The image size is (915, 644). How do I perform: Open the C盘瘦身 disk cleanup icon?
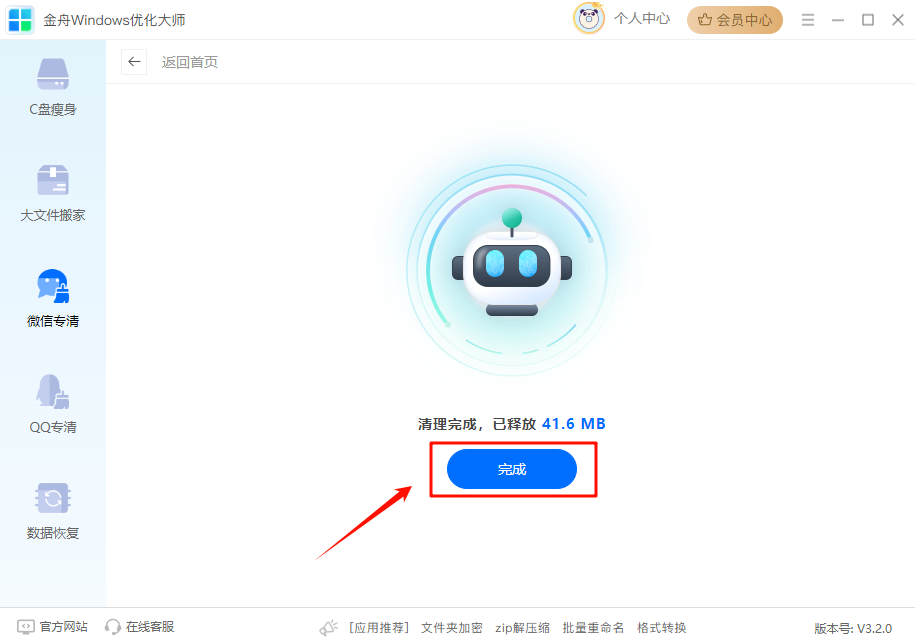click(x=53, y=74)
